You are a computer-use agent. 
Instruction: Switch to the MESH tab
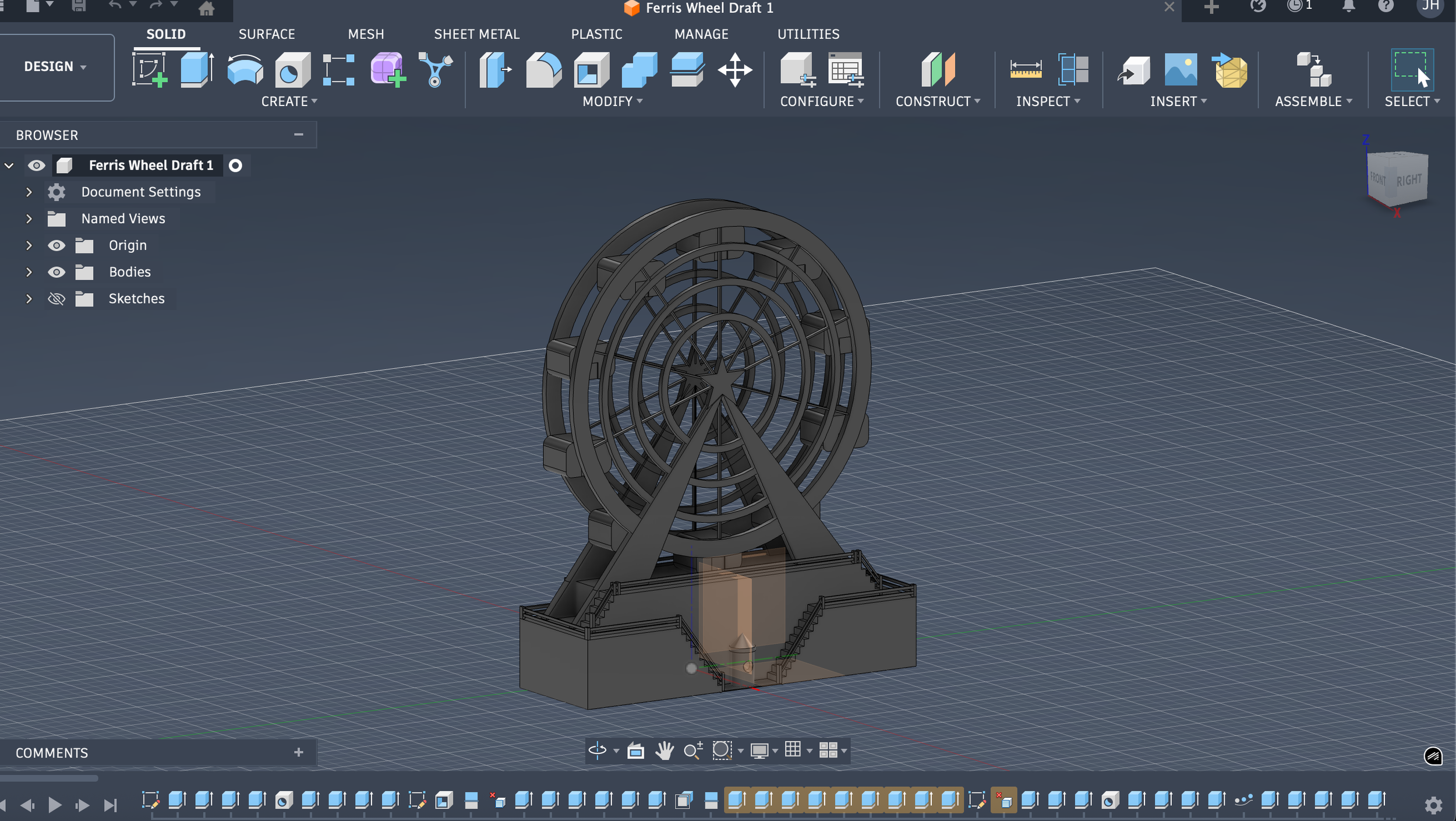pos(366,34)
